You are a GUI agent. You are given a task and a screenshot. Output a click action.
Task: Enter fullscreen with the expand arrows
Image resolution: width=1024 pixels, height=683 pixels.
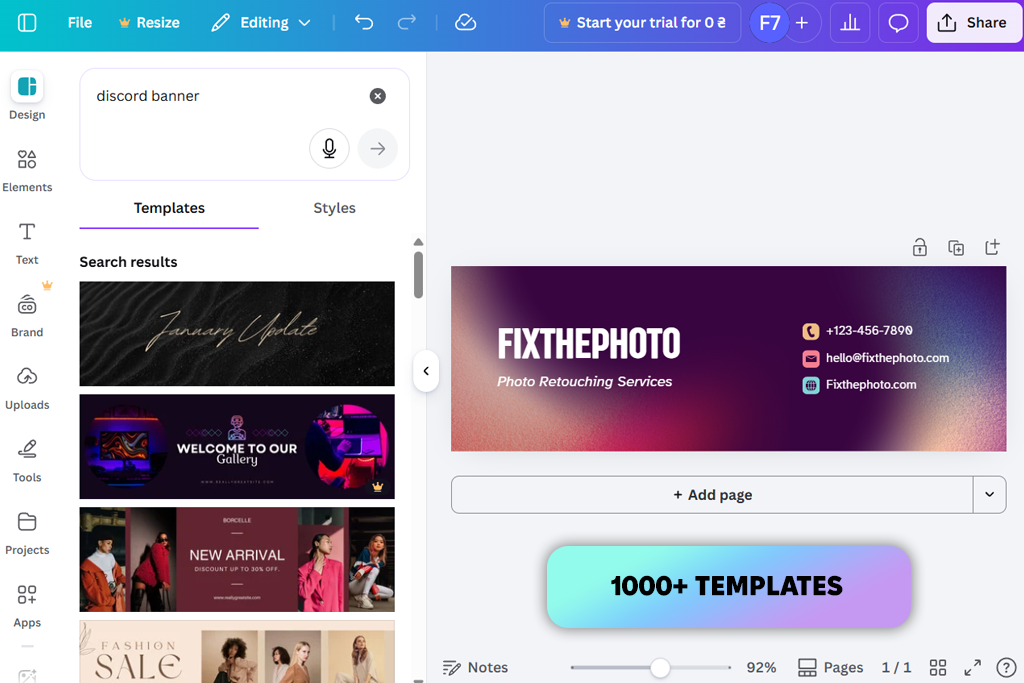point(972,667)
